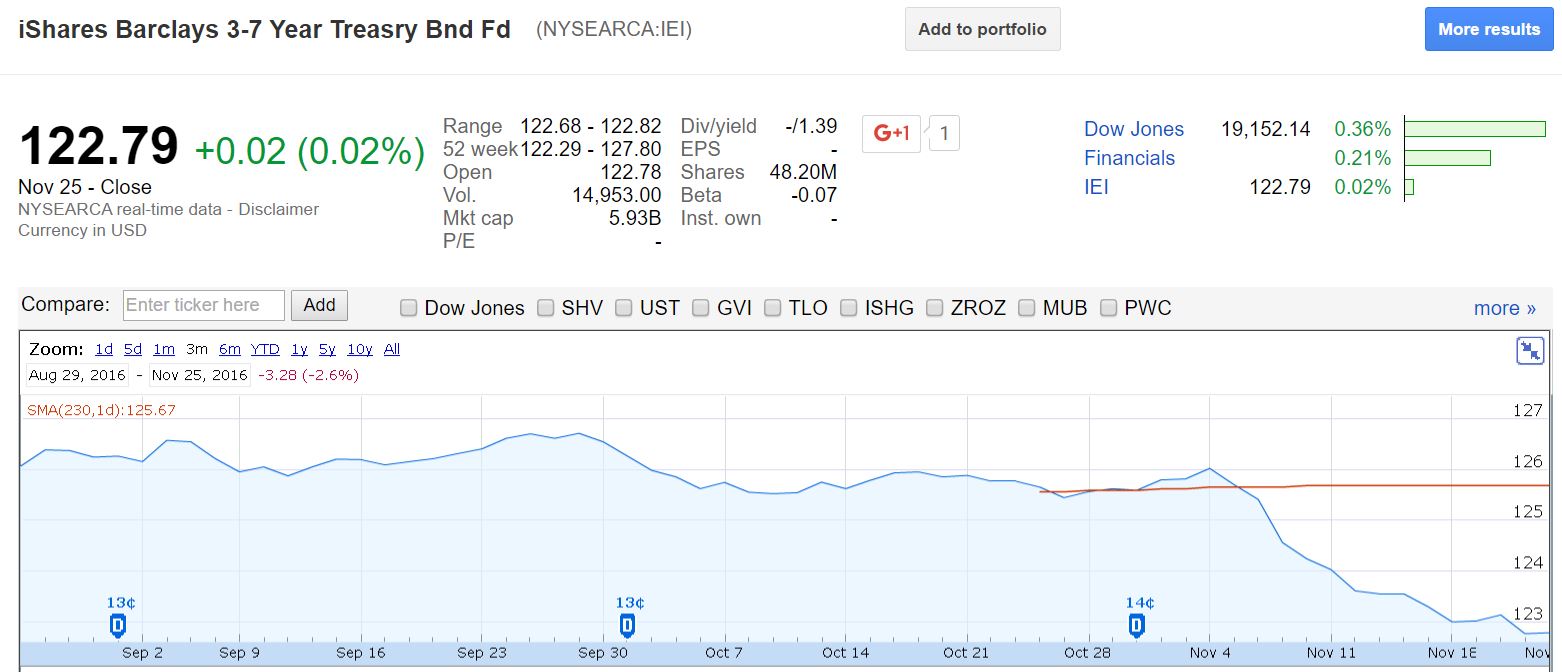Click the Google +1 button
1562x672 pixels.
[x=891, y=133]
